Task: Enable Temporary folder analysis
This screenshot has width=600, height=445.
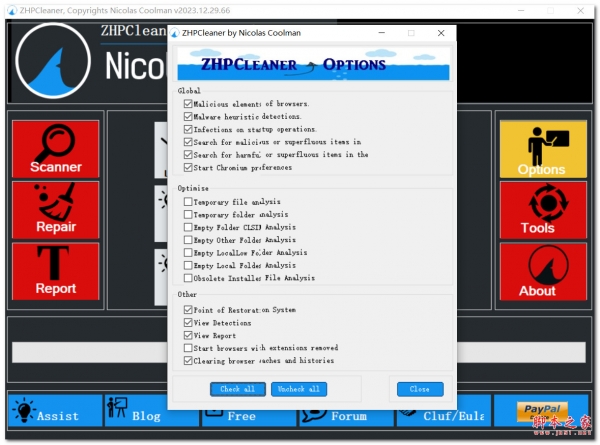Action: (x=188, y=214)
